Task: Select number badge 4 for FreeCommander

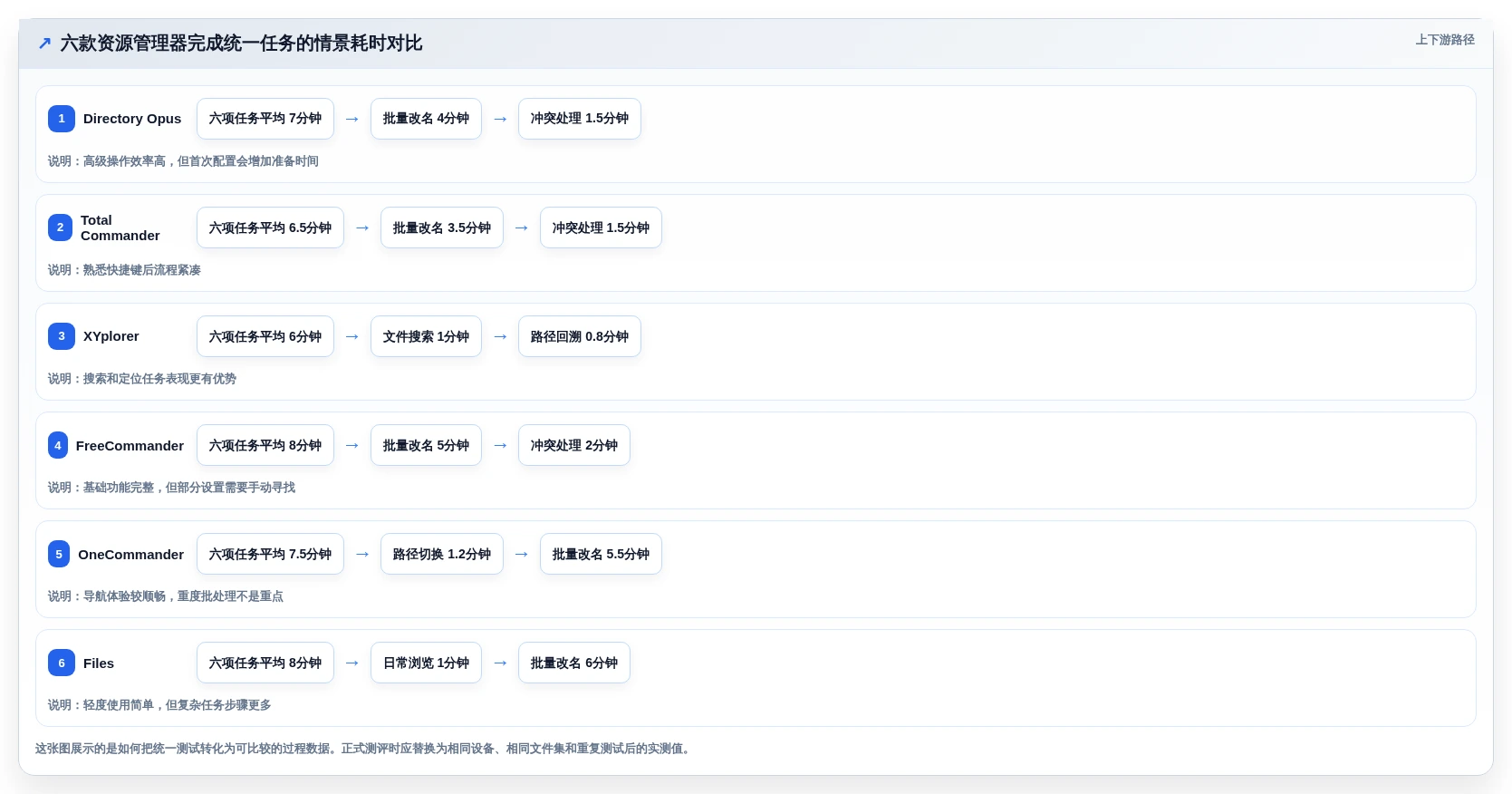Action: click(58, 445)
